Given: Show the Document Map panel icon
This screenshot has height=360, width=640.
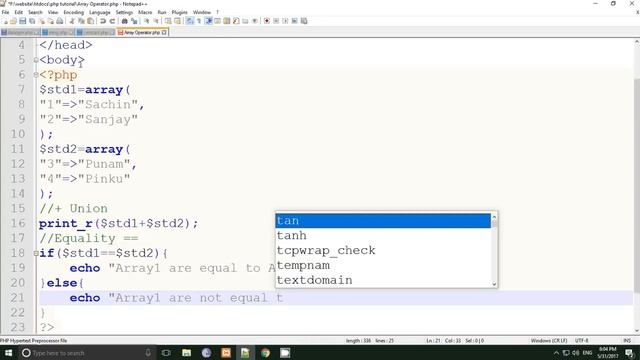Looking at the screenshot, I should click(227, 21).
